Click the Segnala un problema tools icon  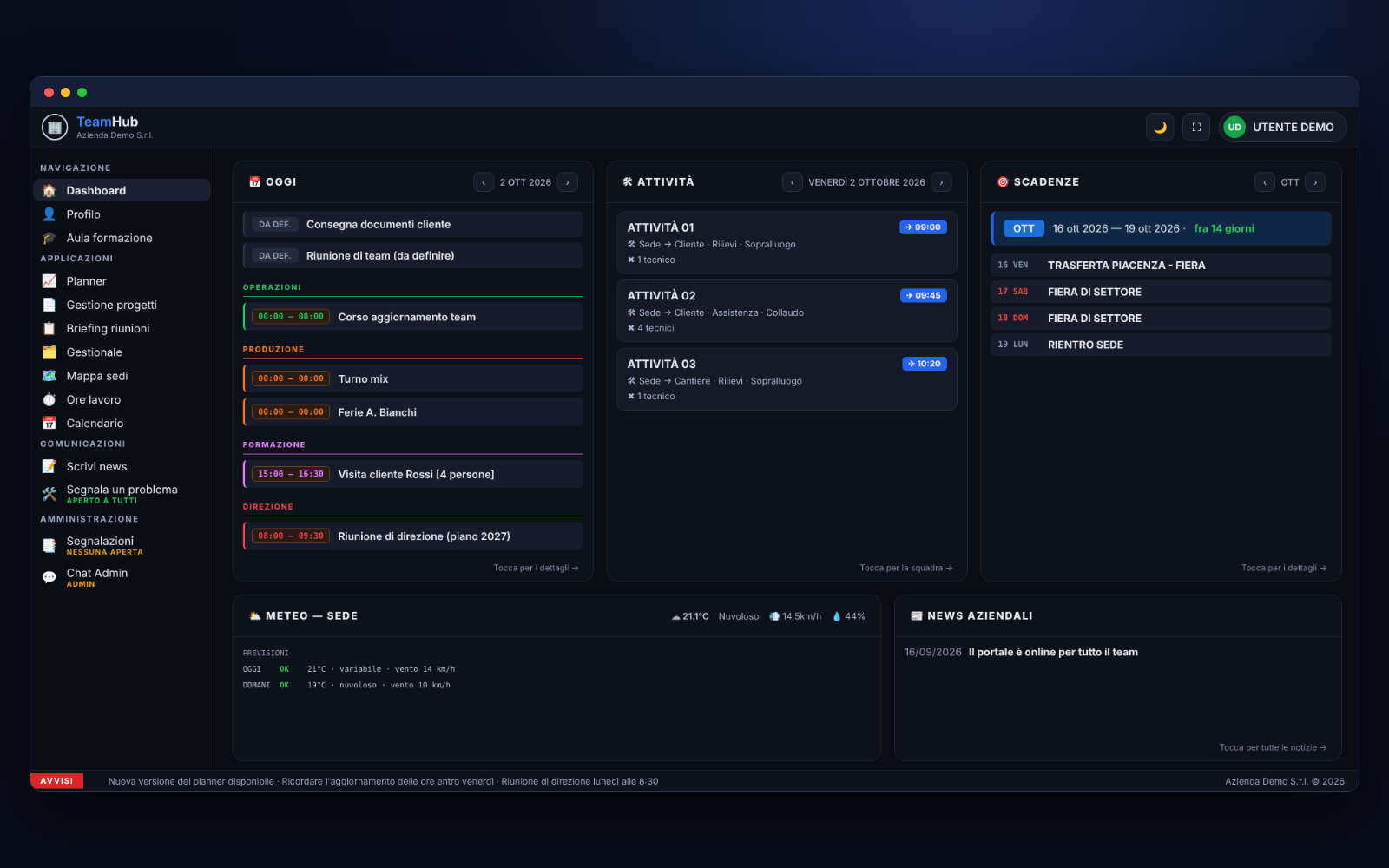[49, 494]
